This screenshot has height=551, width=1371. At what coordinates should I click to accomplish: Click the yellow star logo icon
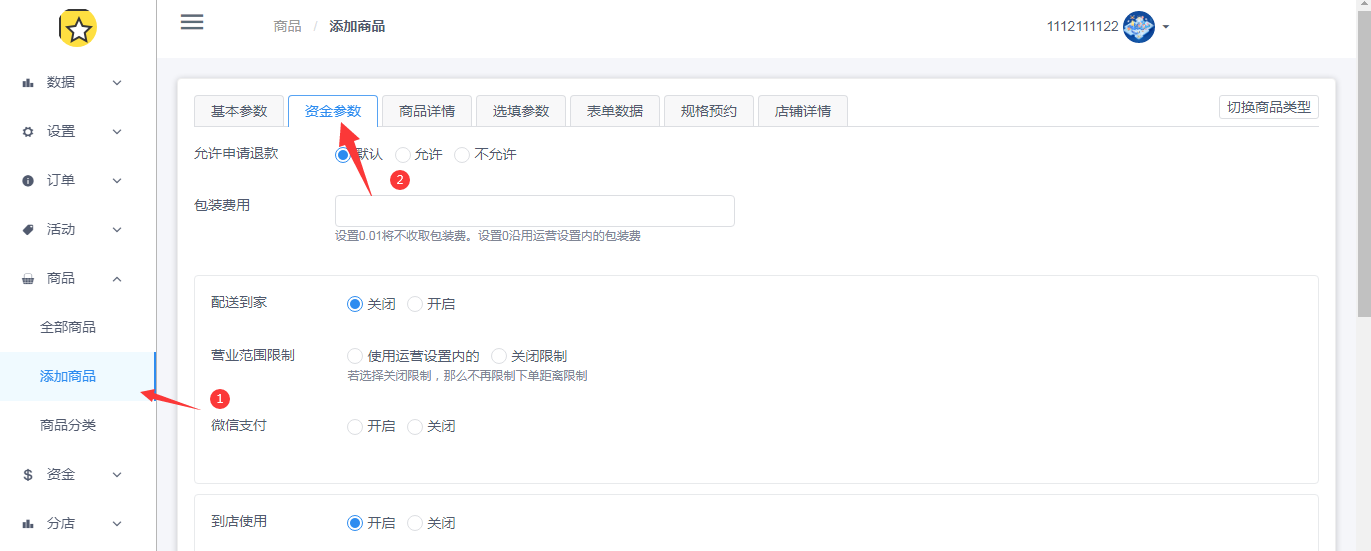click(x=78, y=29)
